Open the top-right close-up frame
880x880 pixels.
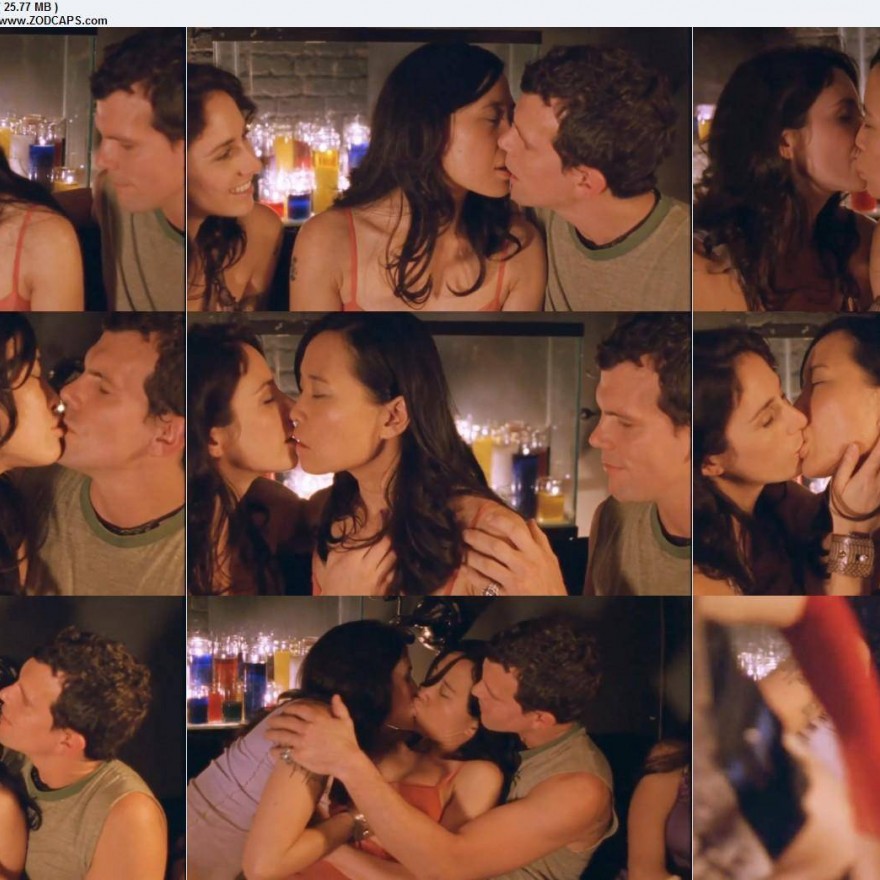pyautogui.click(x=786, y=169)
